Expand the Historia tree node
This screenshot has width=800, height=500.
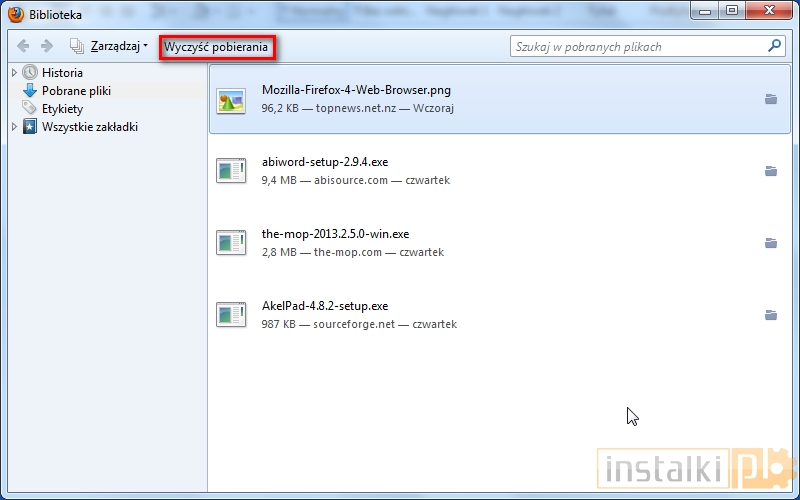tap(14, 73)
